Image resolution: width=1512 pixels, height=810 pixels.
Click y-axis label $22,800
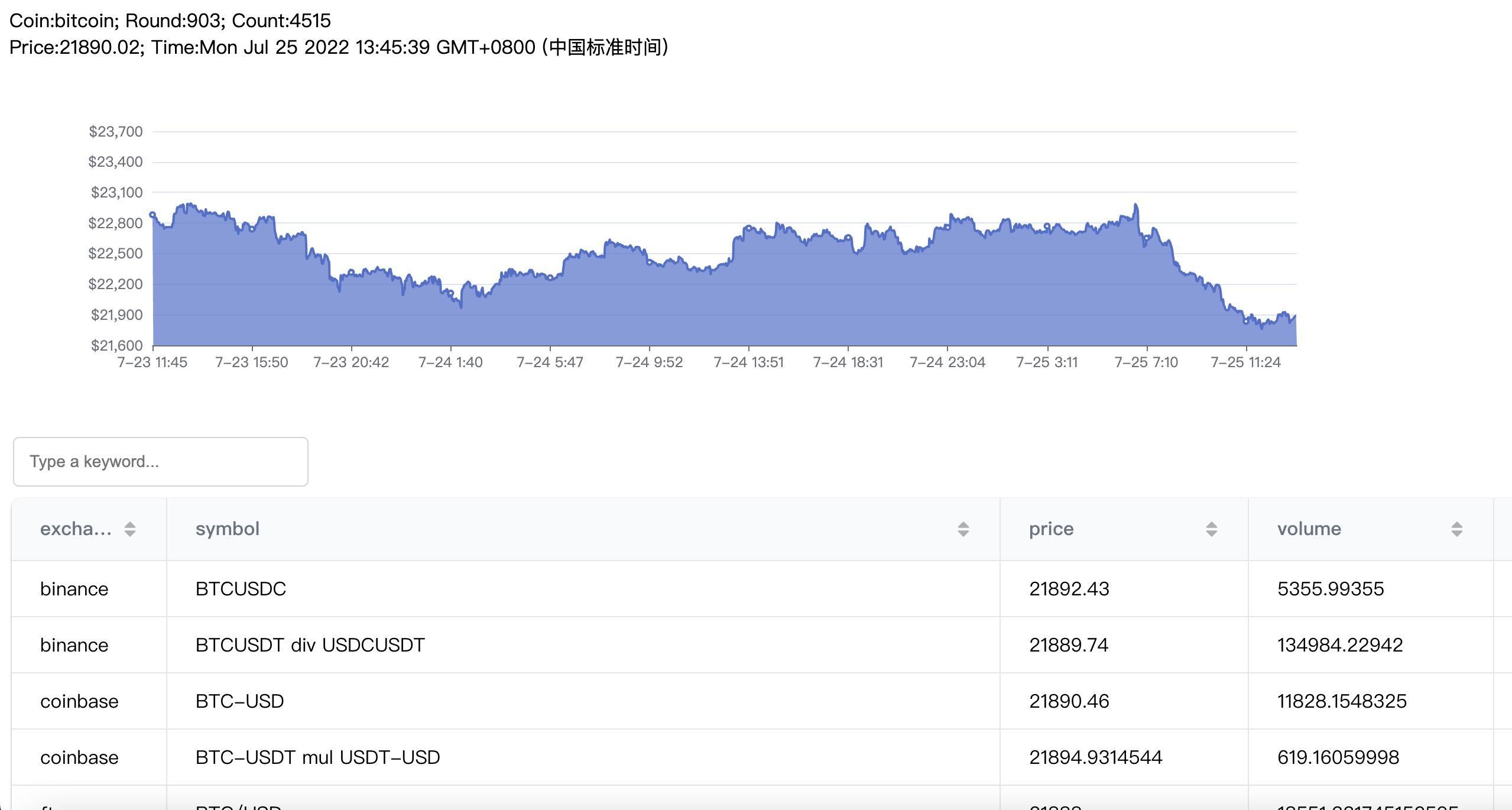tap(116, 223)
